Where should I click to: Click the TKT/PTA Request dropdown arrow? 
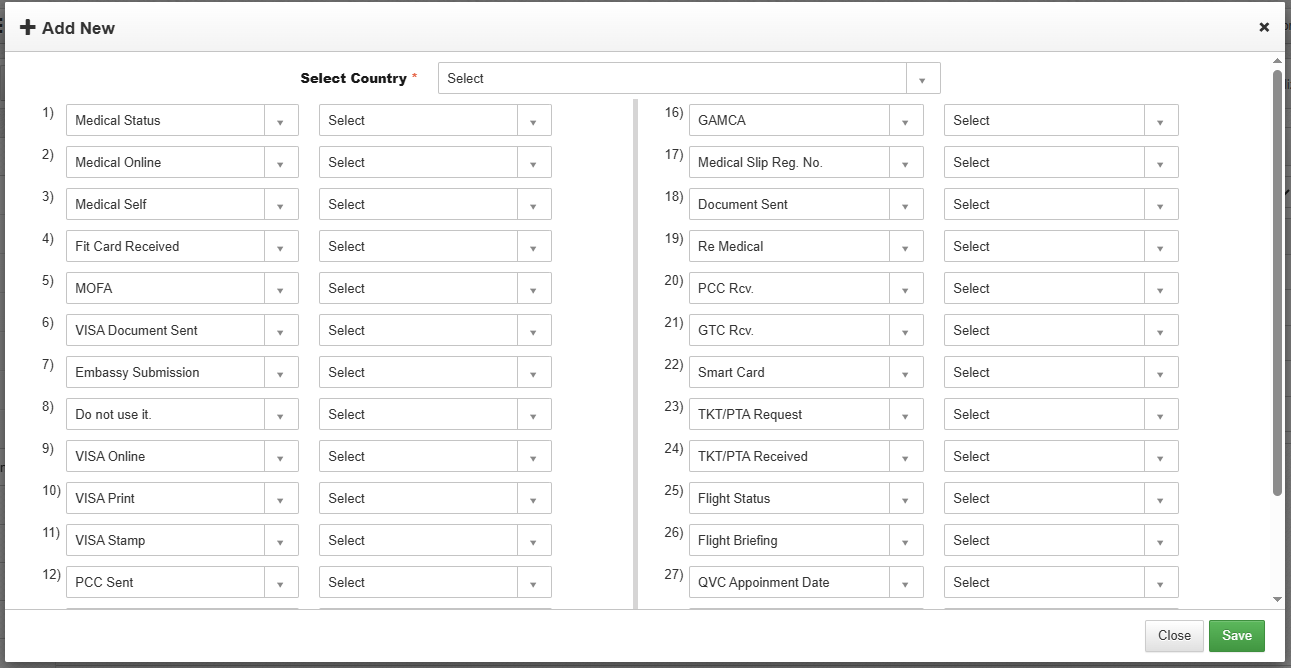coord(905,415)
